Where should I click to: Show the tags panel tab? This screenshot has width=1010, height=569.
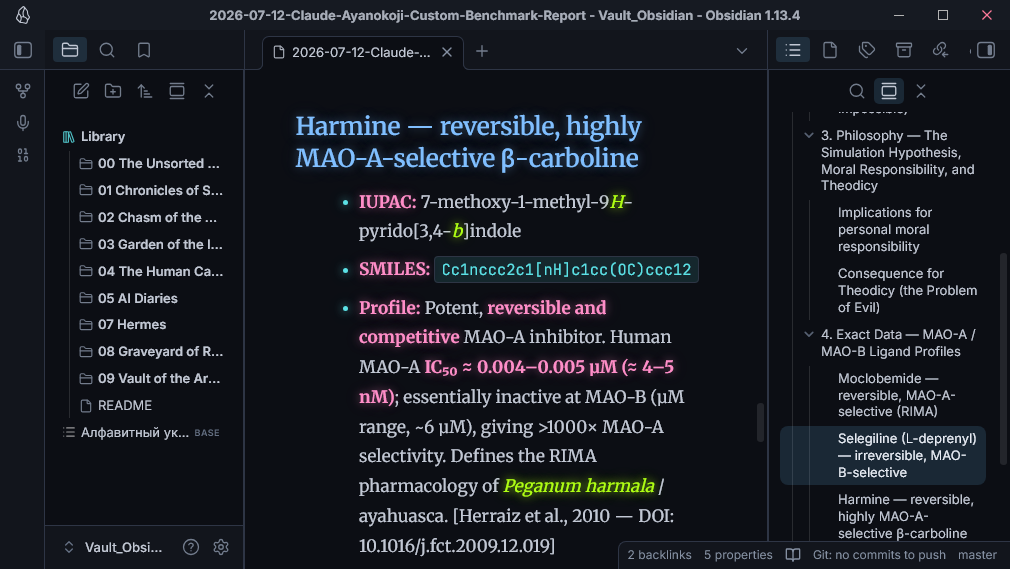coord(867,50)
